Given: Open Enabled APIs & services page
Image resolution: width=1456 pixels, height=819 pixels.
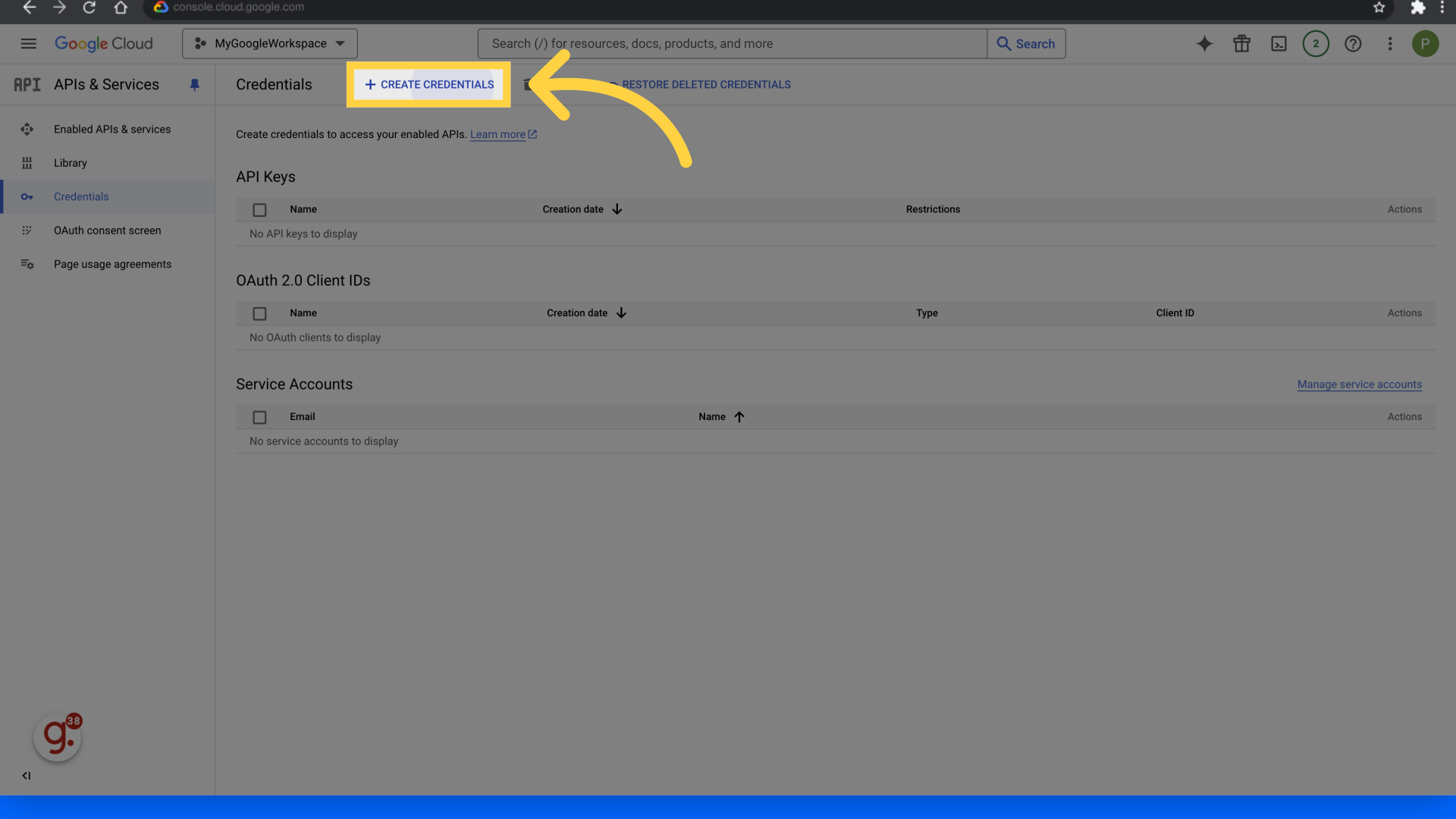Looking at the screenshot, I should click(x=112, y=130).
